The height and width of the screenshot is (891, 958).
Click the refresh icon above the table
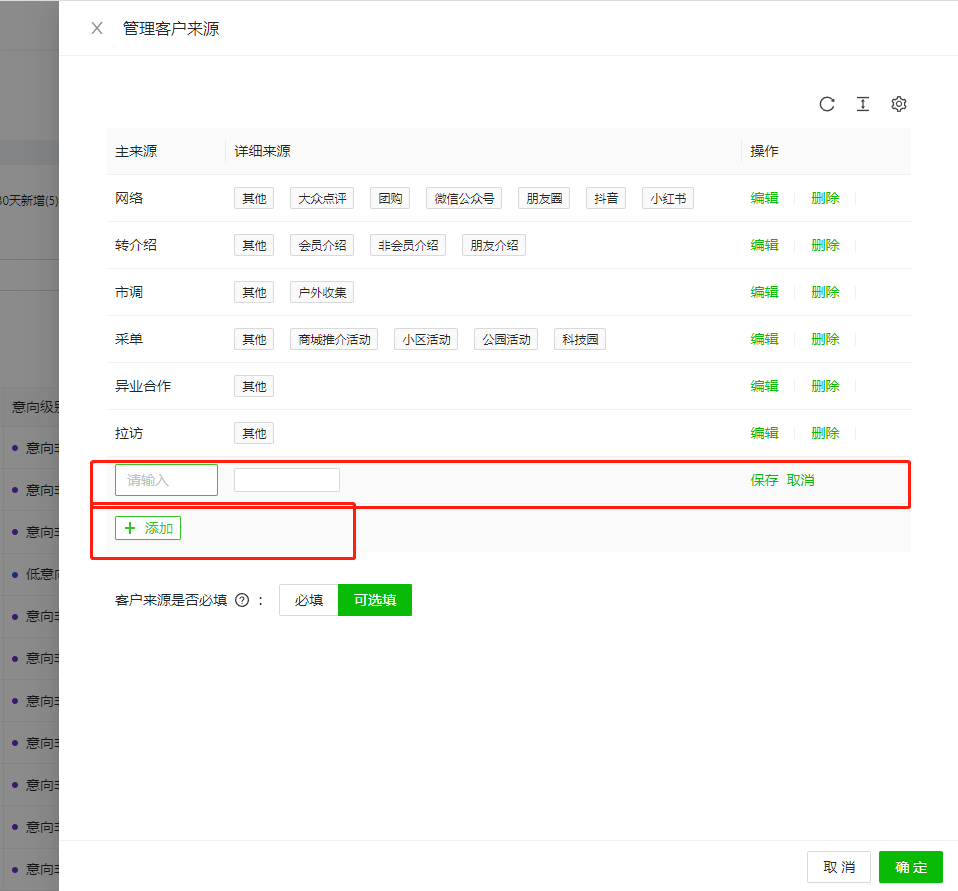tap(827, 104)
